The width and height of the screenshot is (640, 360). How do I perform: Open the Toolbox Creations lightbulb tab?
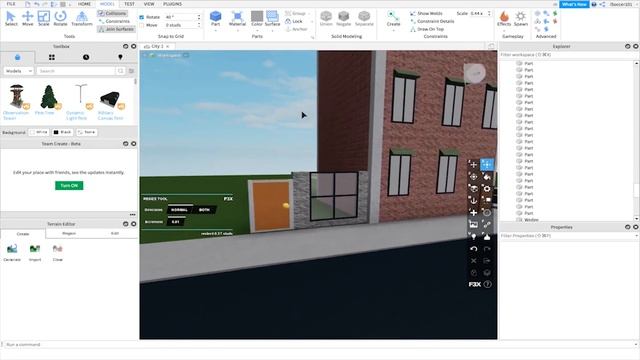(120, 57)
